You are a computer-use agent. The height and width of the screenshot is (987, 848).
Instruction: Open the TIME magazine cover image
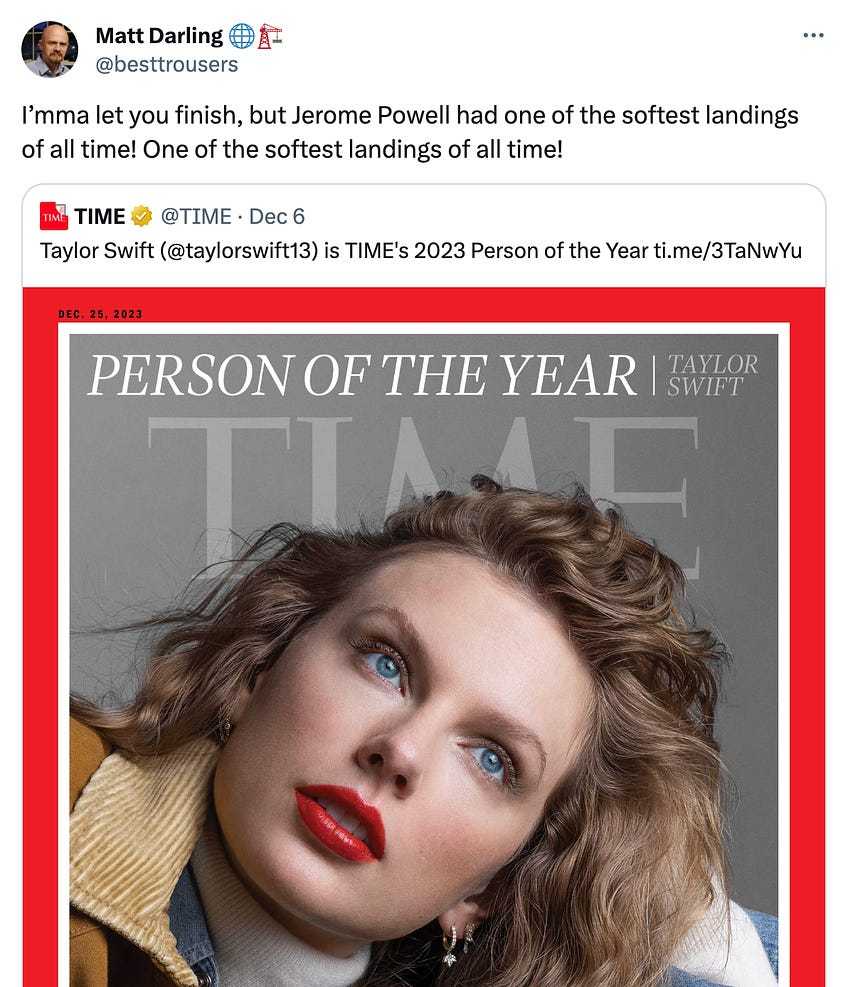(x=424, y=637)
